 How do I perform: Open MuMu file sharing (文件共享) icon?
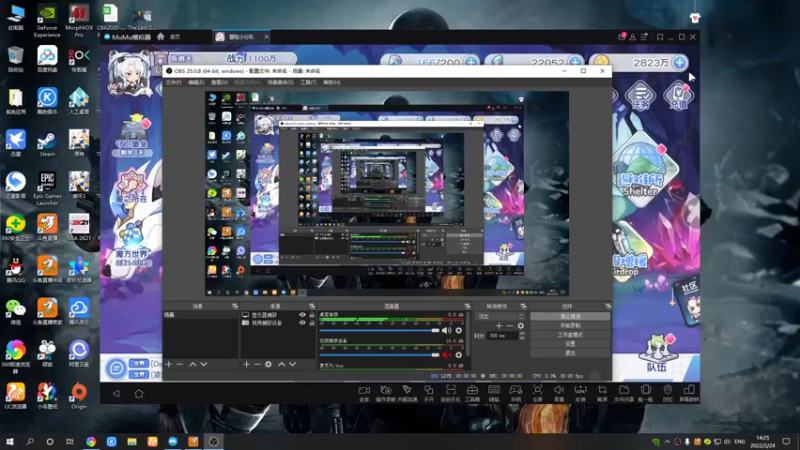pyautogui.click(x=624, y=393)
